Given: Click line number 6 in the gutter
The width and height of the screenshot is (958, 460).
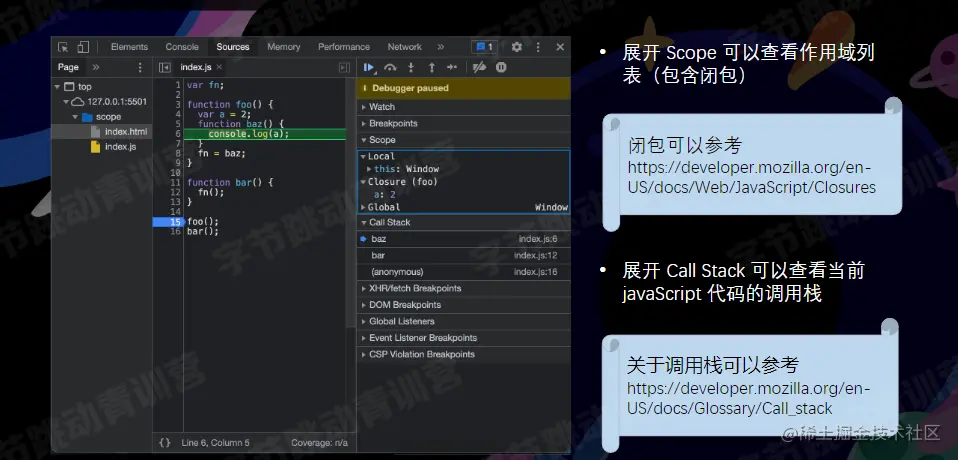Looking at the screenshot, I should point(178,134).
